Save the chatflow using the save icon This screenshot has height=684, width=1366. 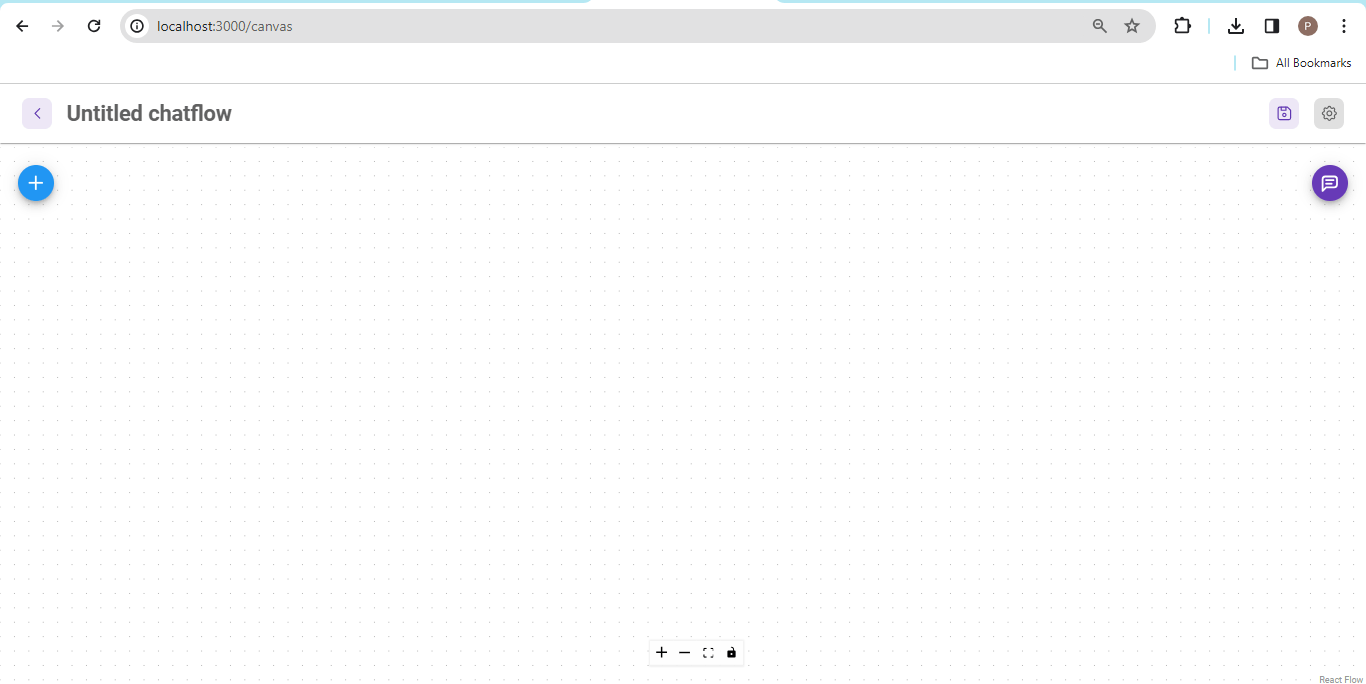(1284, 114)
